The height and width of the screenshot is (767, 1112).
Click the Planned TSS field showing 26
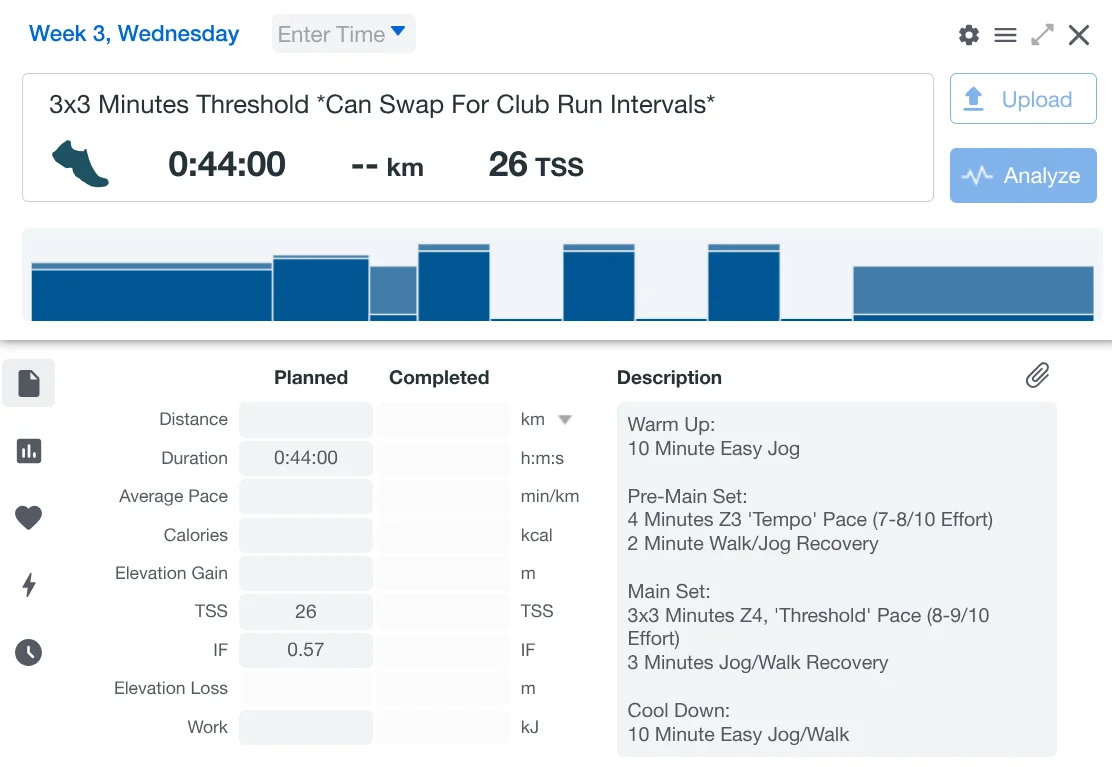pyautogui.click(x=305, y=611)
